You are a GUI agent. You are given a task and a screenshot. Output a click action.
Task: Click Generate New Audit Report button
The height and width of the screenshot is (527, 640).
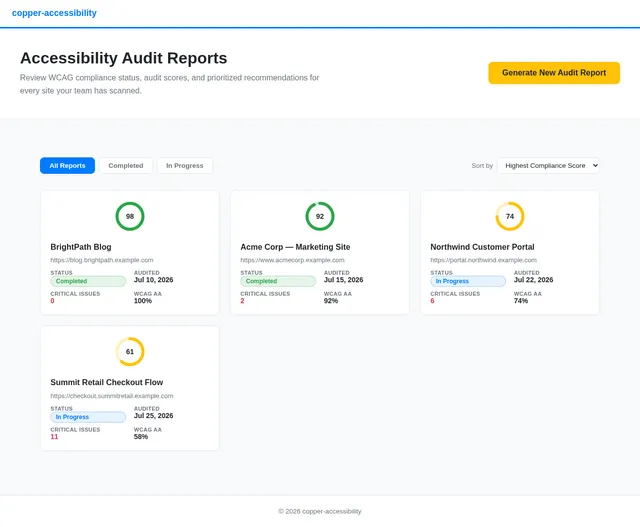click(554, 73)
